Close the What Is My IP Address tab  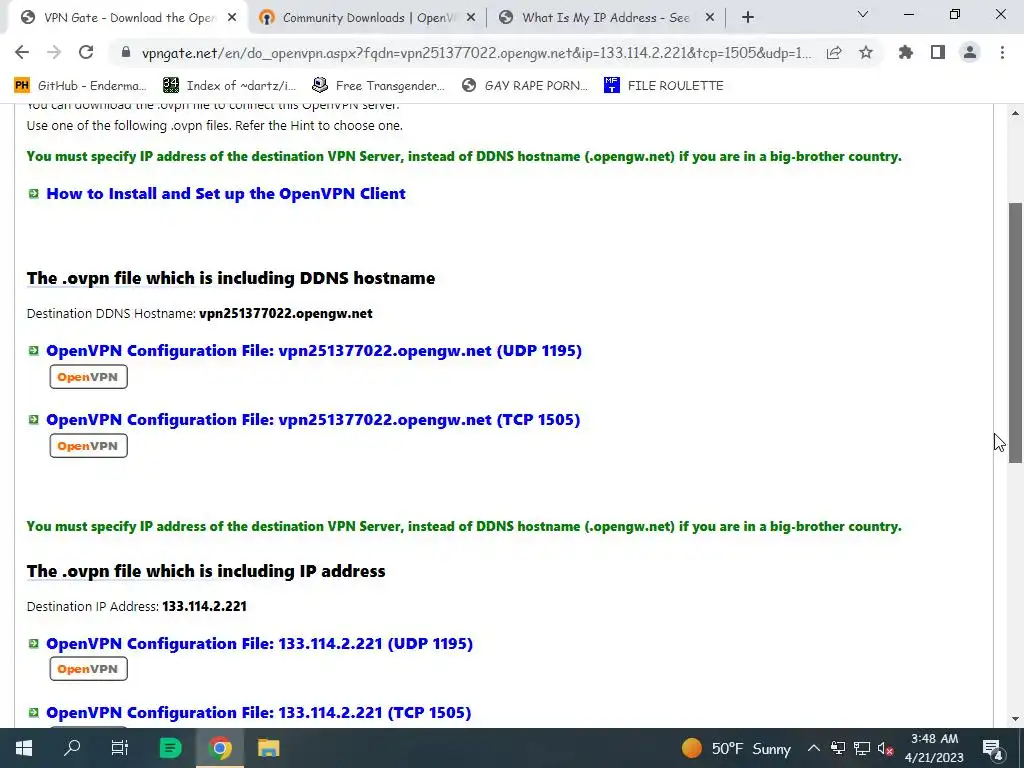(x=710, y=18)
